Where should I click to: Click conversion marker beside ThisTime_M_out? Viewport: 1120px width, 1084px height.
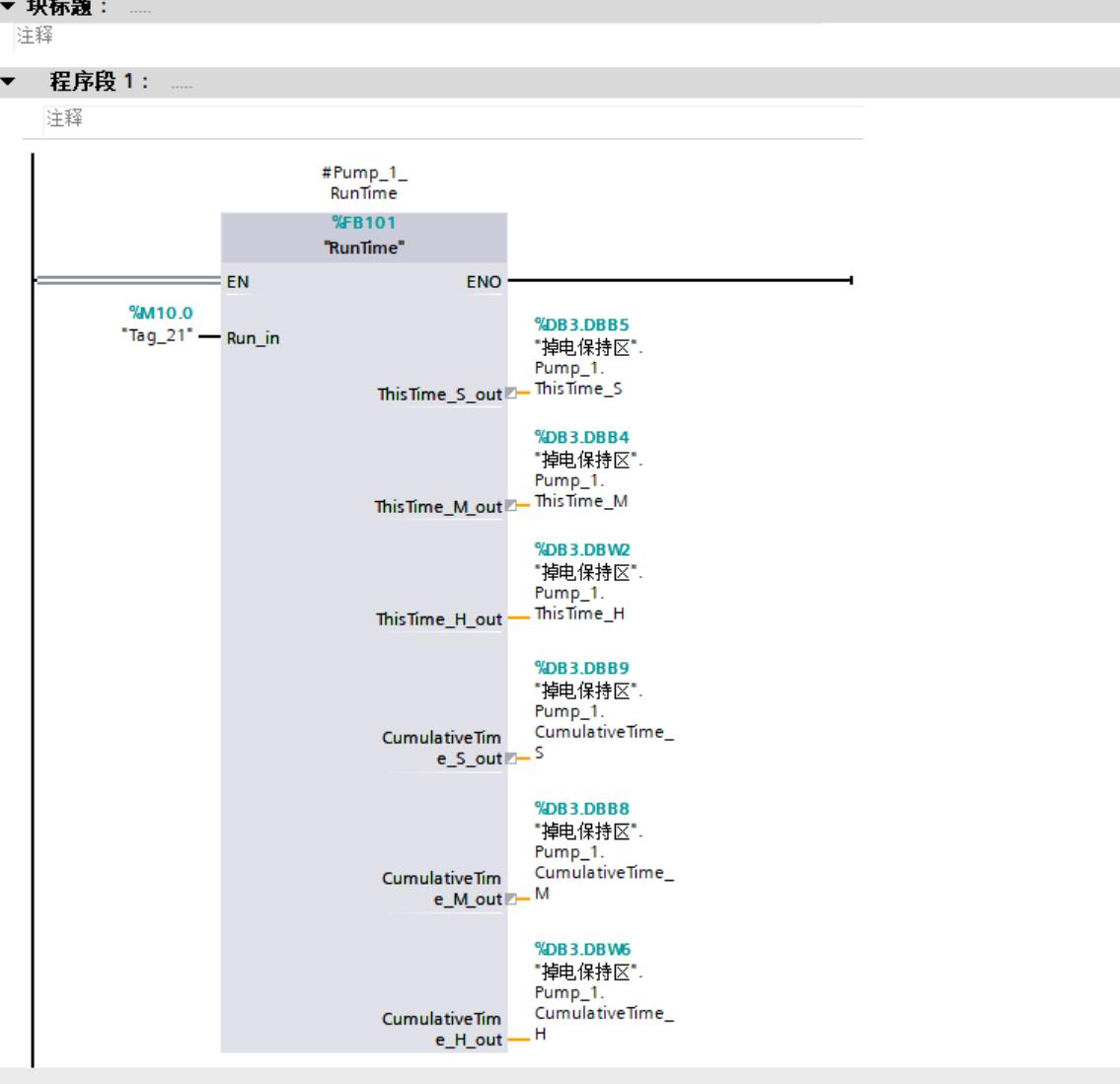click(510, 507)
